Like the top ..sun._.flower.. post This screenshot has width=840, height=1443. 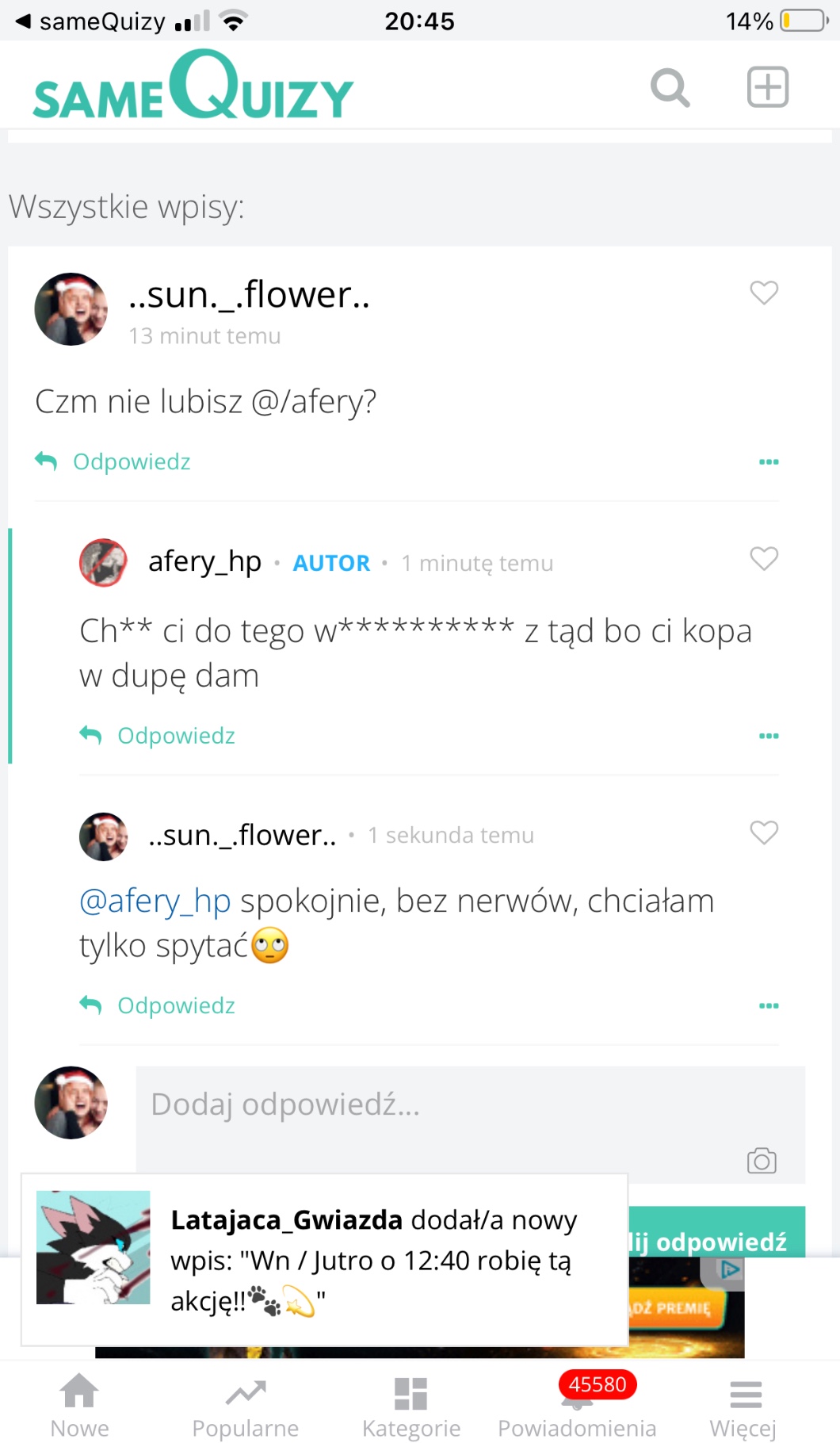pos(764,293)
